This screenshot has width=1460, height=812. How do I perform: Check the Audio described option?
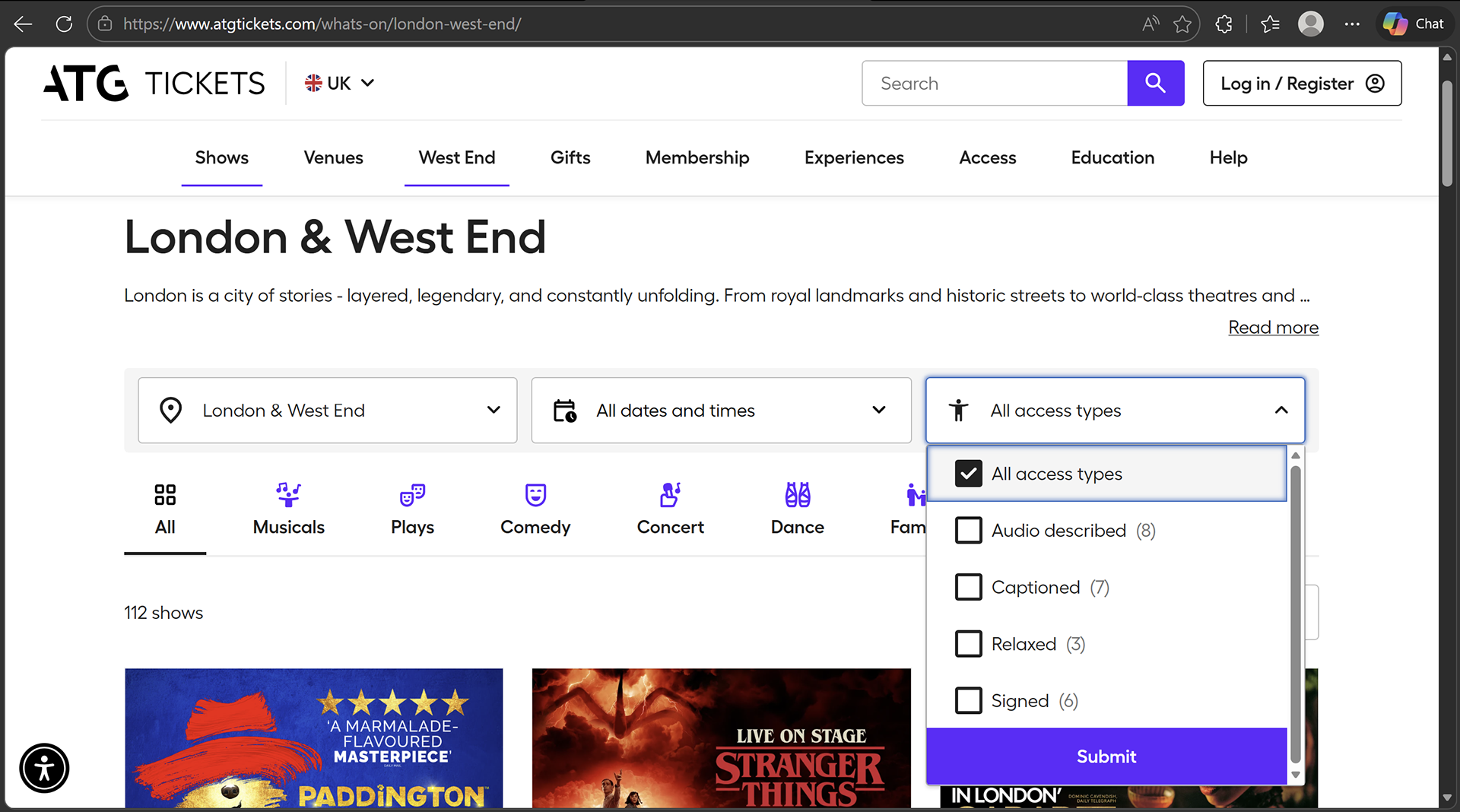pos(968,530)
